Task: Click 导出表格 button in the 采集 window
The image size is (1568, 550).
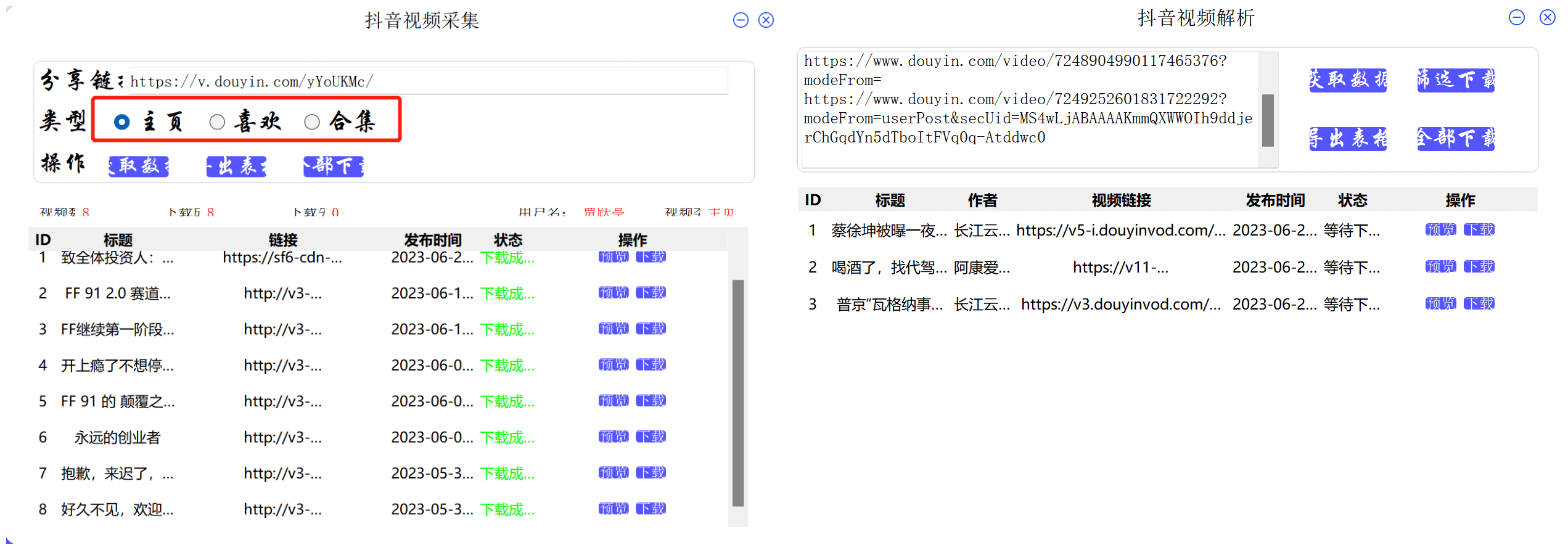Action: [x=236, y=166]
